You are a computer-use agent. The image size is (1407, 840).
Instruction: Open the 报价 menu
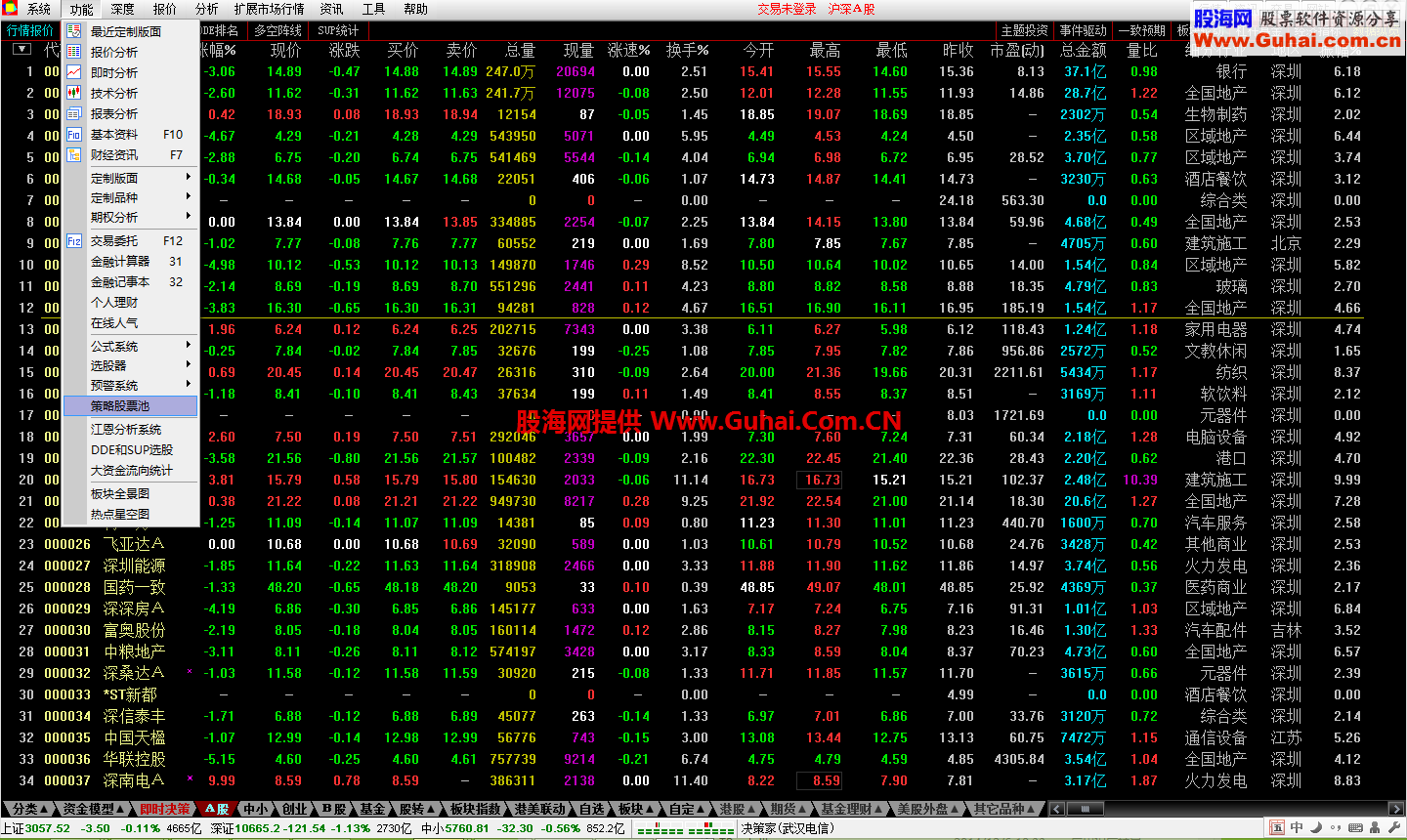pos(165,9)
